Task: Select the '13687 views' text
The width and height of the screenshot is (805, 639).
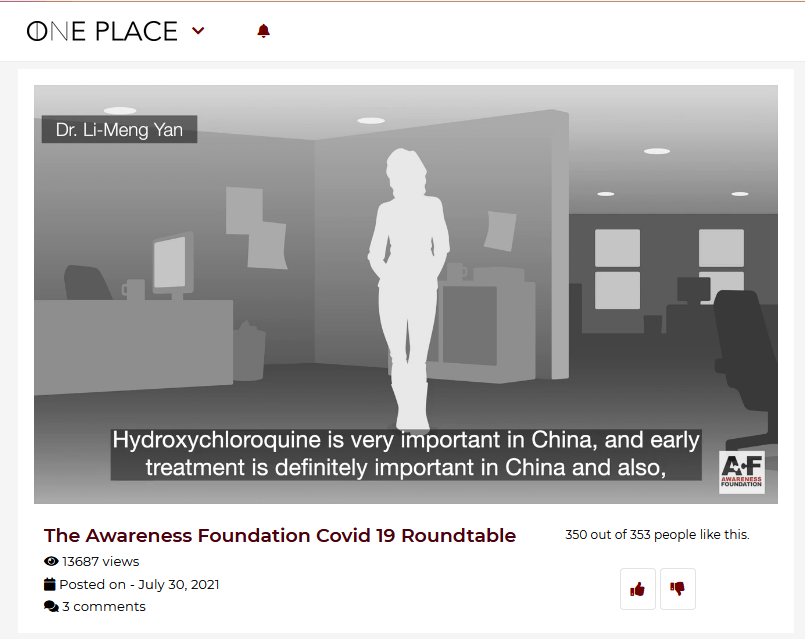Action: (x=101, y=561)
